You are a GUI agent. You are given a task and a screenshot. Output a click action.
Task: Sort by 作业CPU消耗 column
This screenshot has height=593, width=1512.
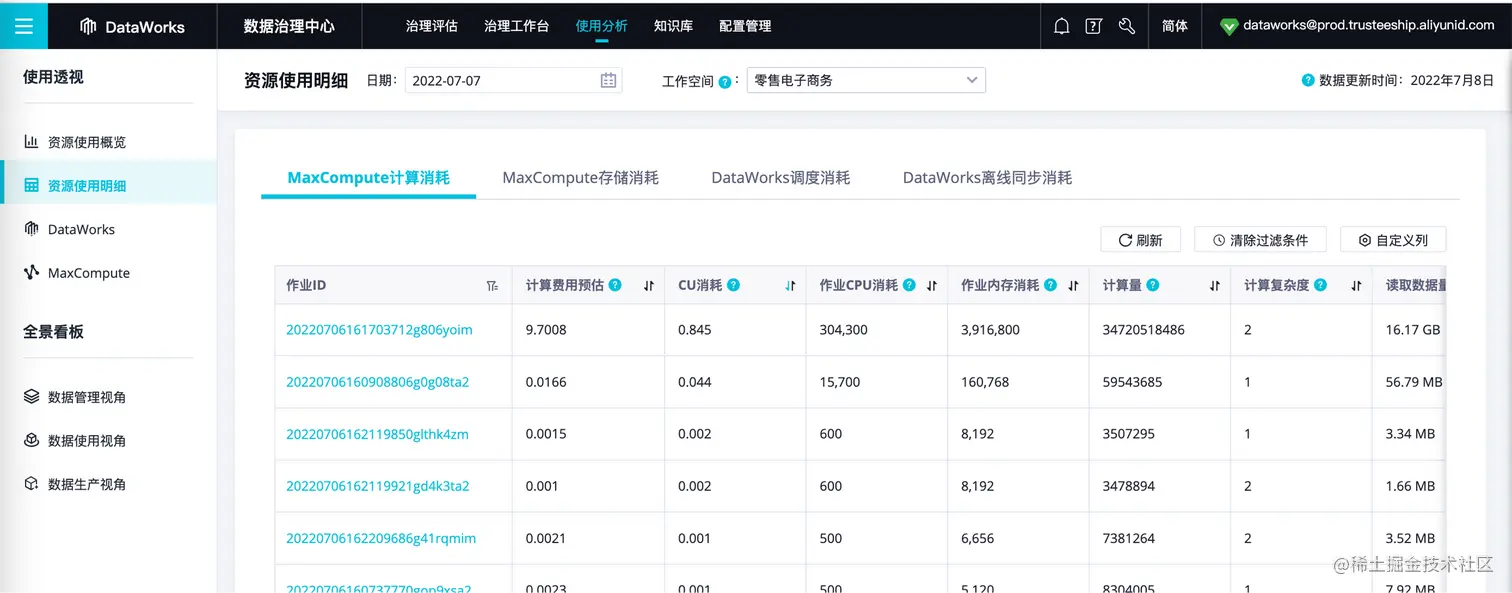[931, 286]
